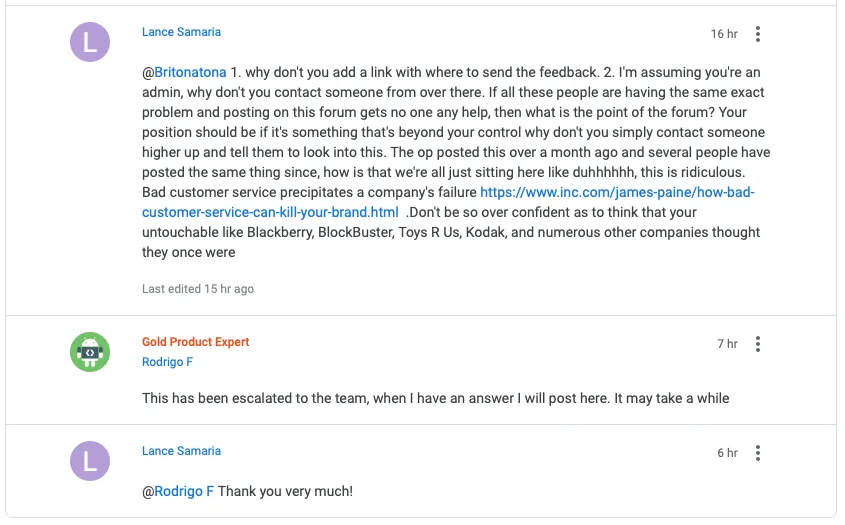Image resolution: width=845 pixels, height=525 pixels.
Task: Click the 'Thank you very much!' text
Action: (x=285, y=491)
